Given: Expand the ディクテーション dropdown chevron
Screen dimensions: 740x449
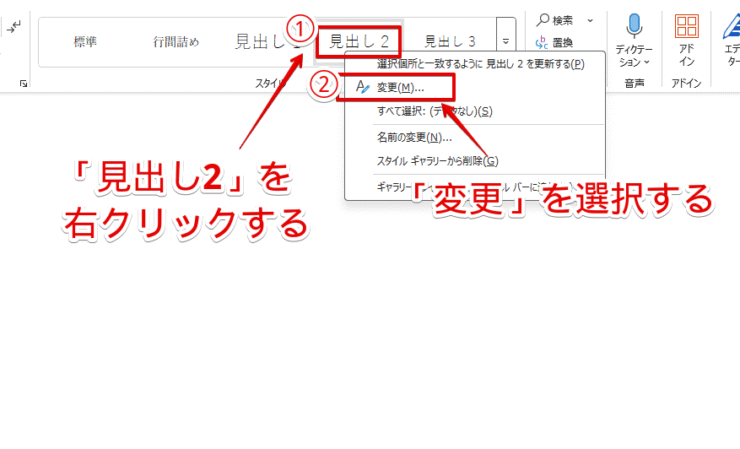Looking at the screenshot, I should coord(647,63).
